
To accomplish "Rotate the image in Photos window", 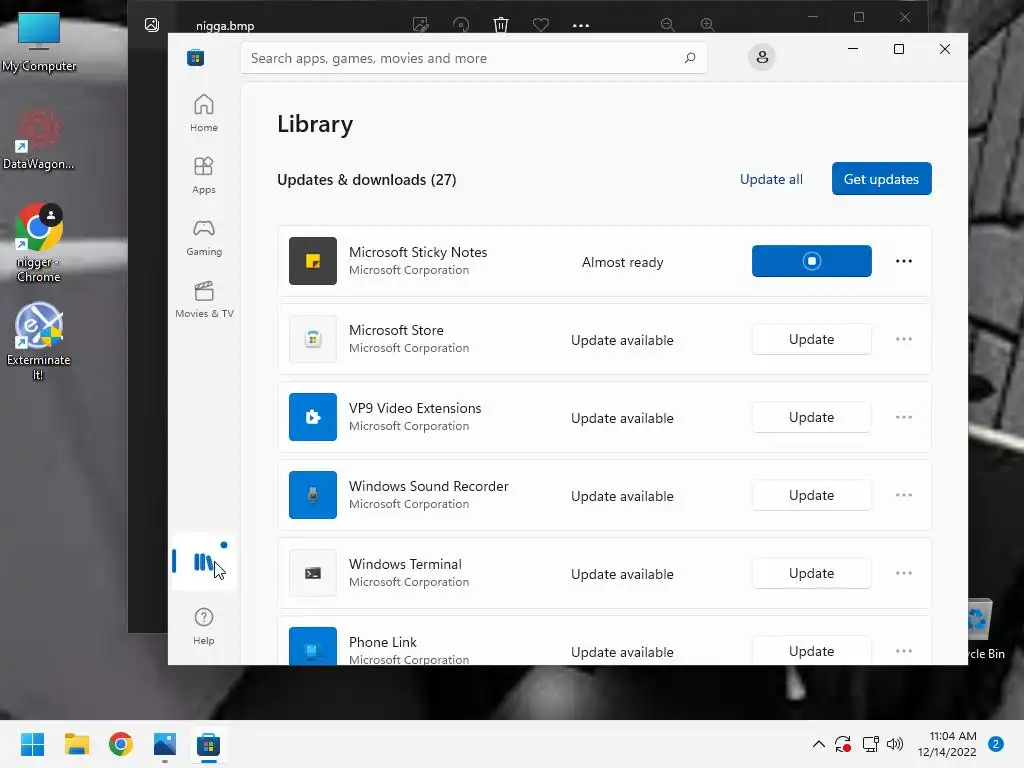I will click(x=461, y=25).
